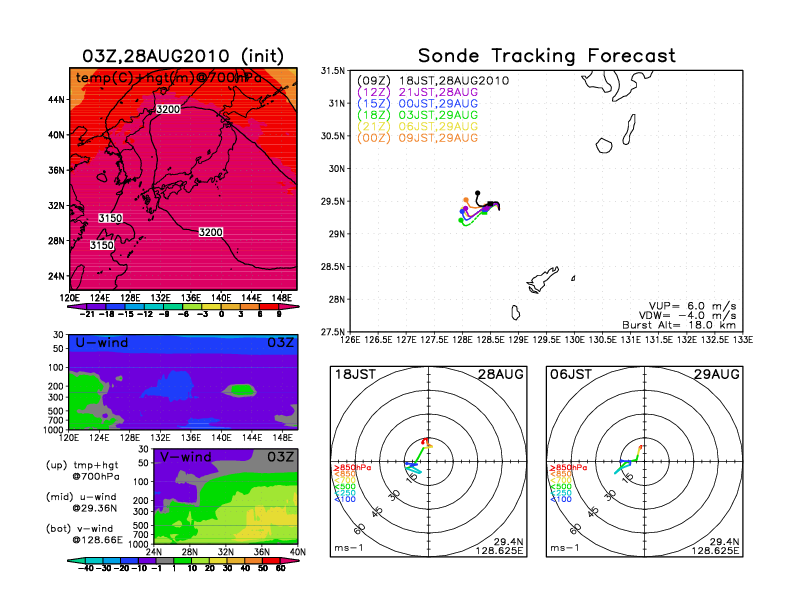
Task: Click the gray -1 to 1 wind colorbar swatch
Action: tap(164, 560)
